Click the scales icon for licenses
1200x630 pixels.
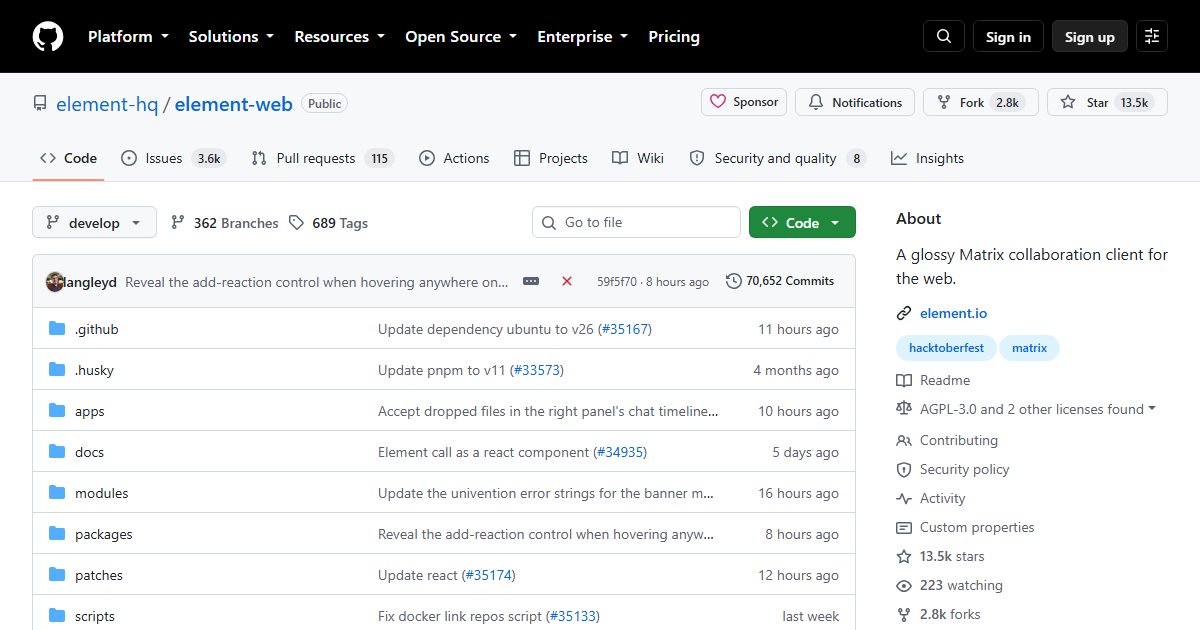(x=904, y=410)
